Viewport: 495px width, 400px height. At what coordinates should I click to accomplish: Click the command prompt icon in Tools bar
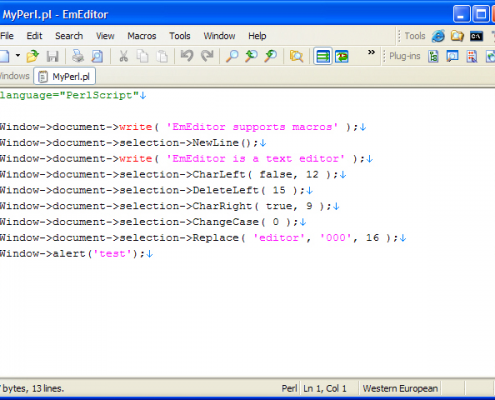coord(476,36)
